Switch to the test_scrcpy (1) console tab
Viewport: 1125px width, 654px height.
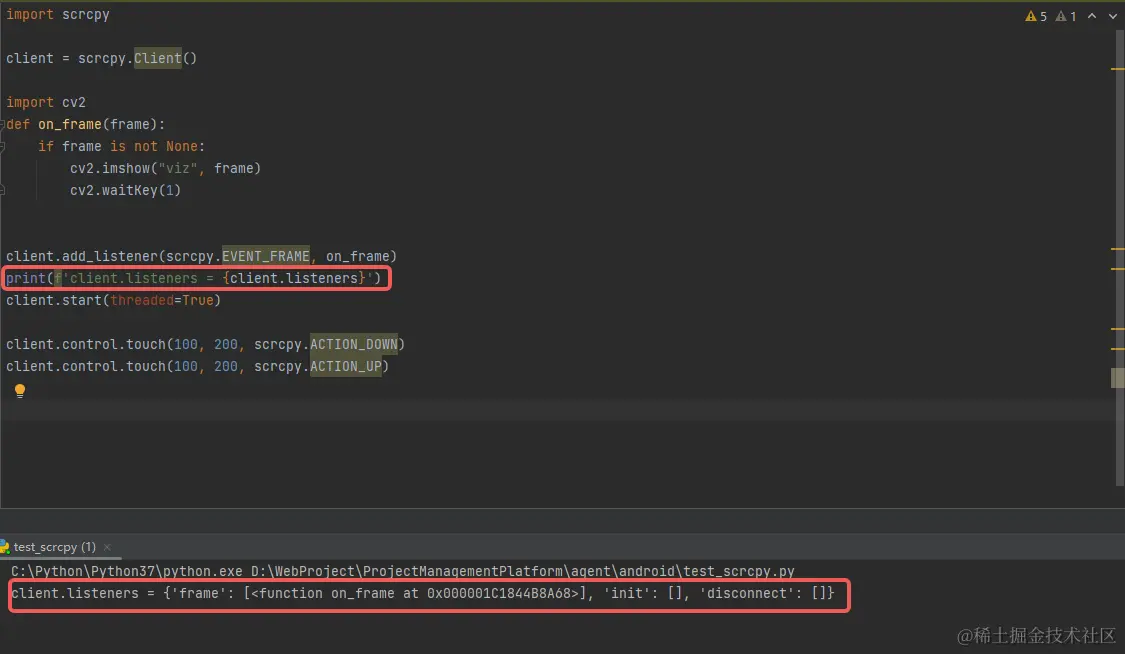[55, 547]
